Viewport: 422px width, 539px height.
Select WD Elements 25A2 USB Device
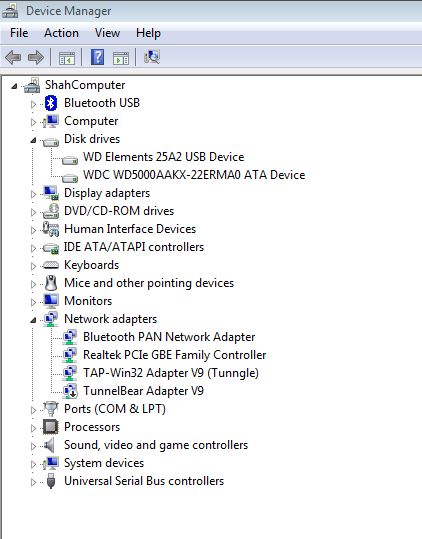pyautogui.click(x=164, y=157)
